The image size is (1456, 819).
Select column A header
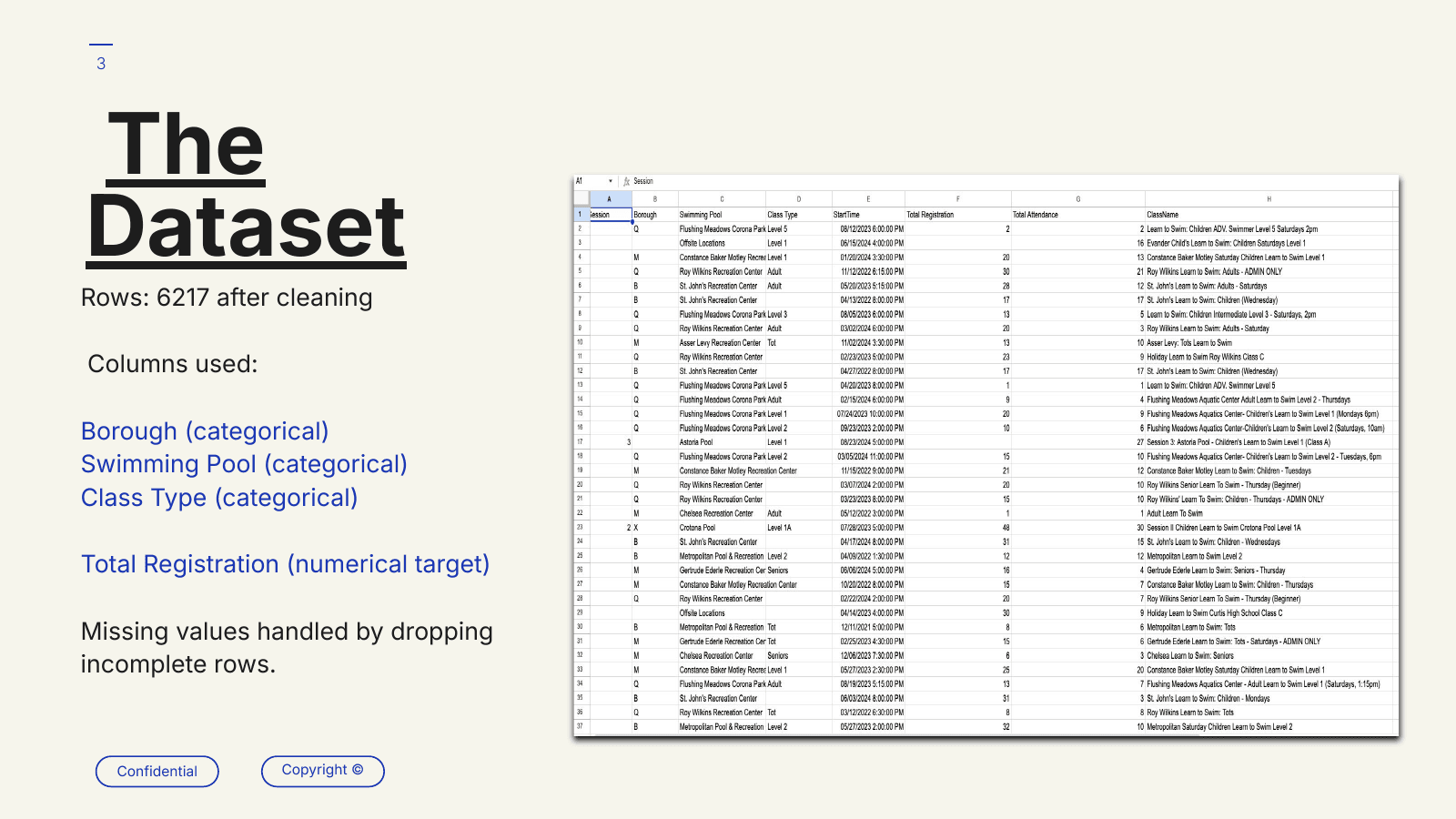pyautogui.click(x=610, y=198)
